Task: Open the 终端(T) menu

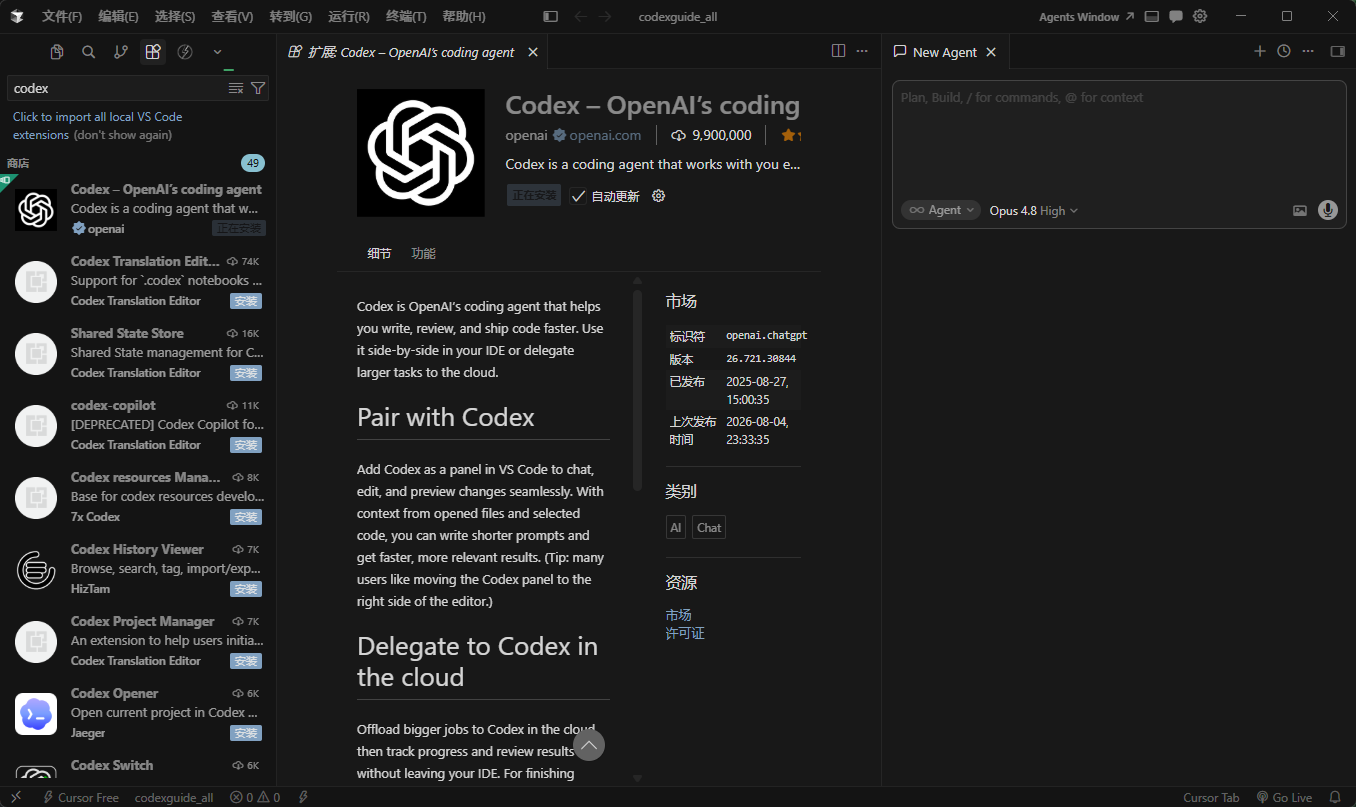Action: tap(406, 17)
